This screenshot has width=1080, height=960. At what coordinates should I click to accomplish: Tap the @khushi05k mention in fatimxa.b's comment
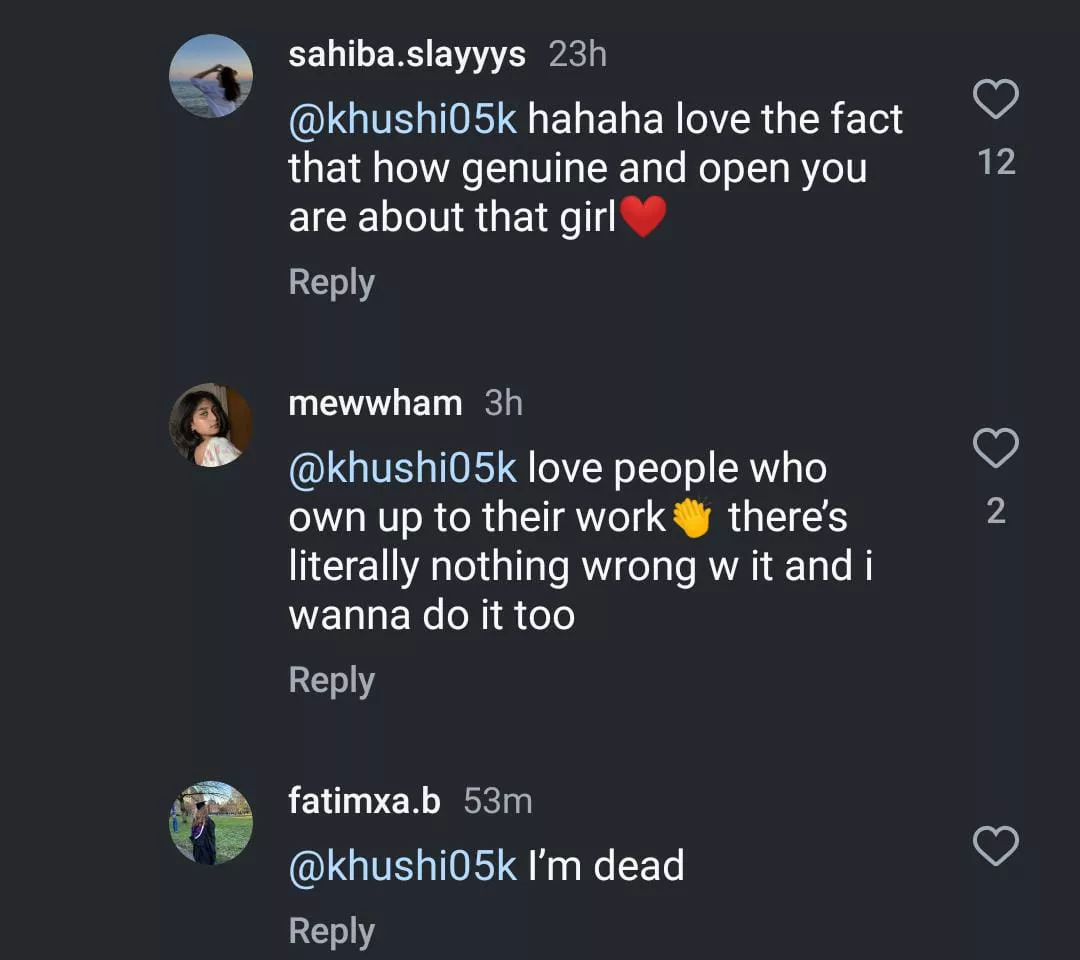pyautogui.click(x=402, y=866)
